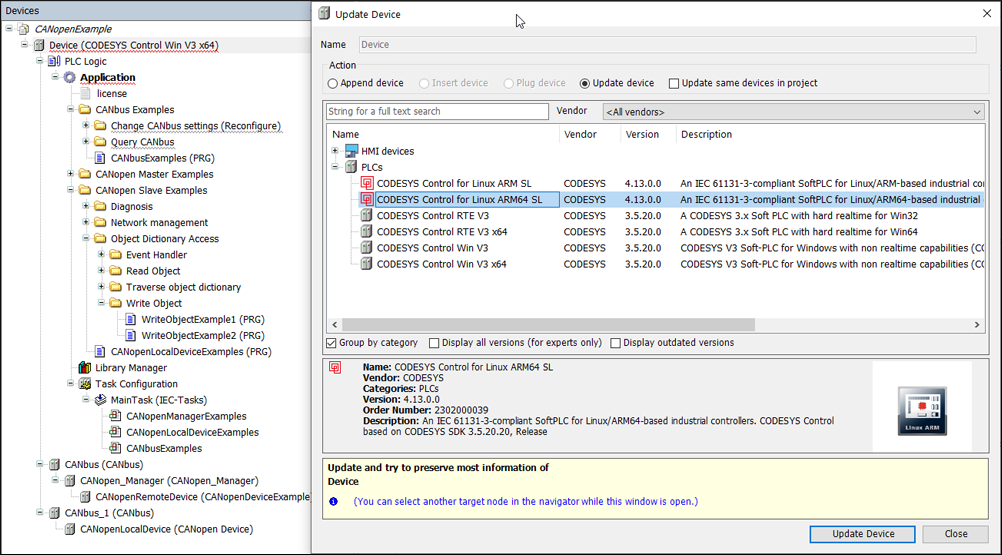The image size is (1002, 555).
Task: Click the CODESYS Control RTE V3 x64 icon
Action: pyautogui.click(x=367, y=231)
